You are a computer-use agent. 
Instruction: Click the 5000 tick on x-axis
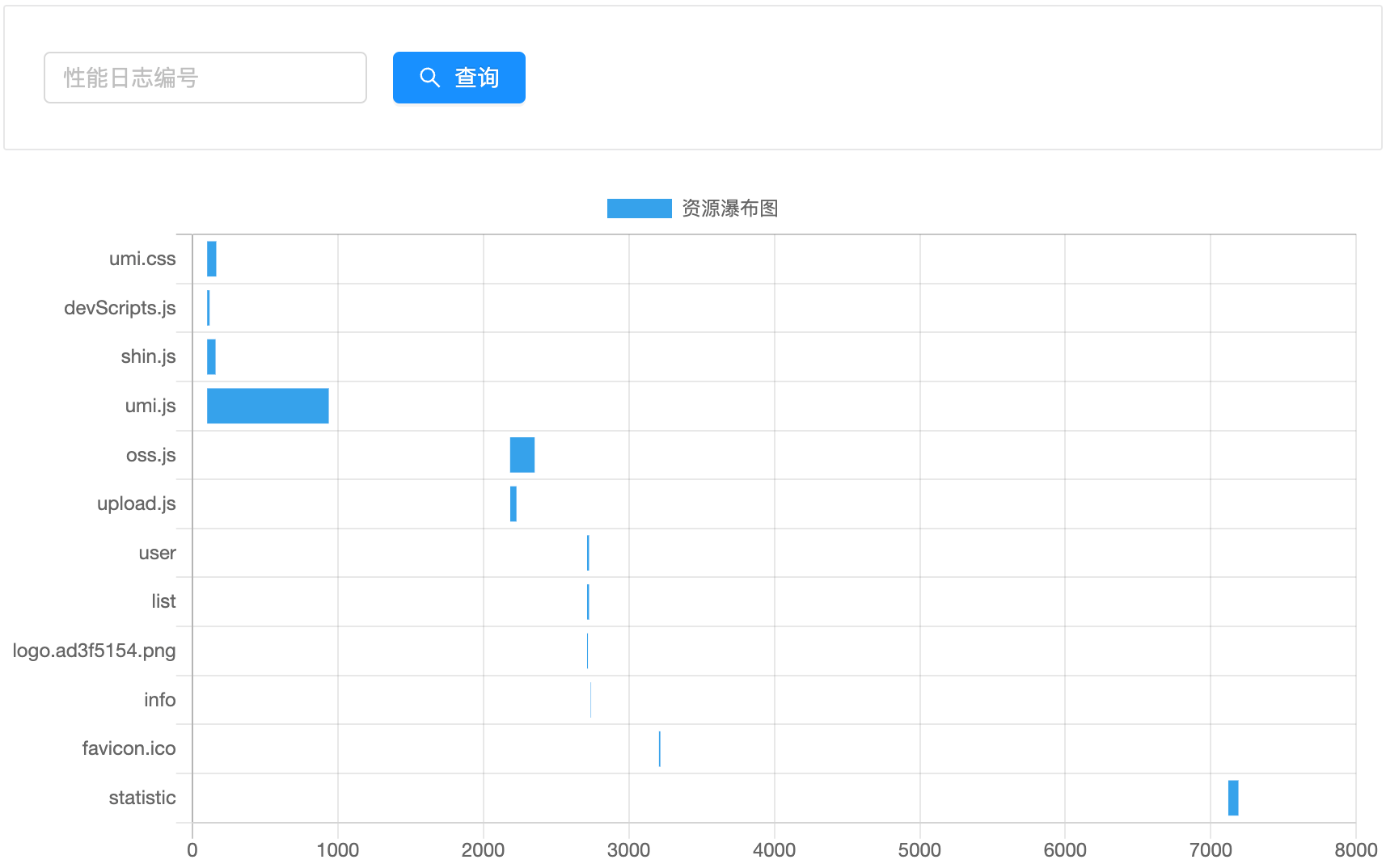tap(920, 850)
